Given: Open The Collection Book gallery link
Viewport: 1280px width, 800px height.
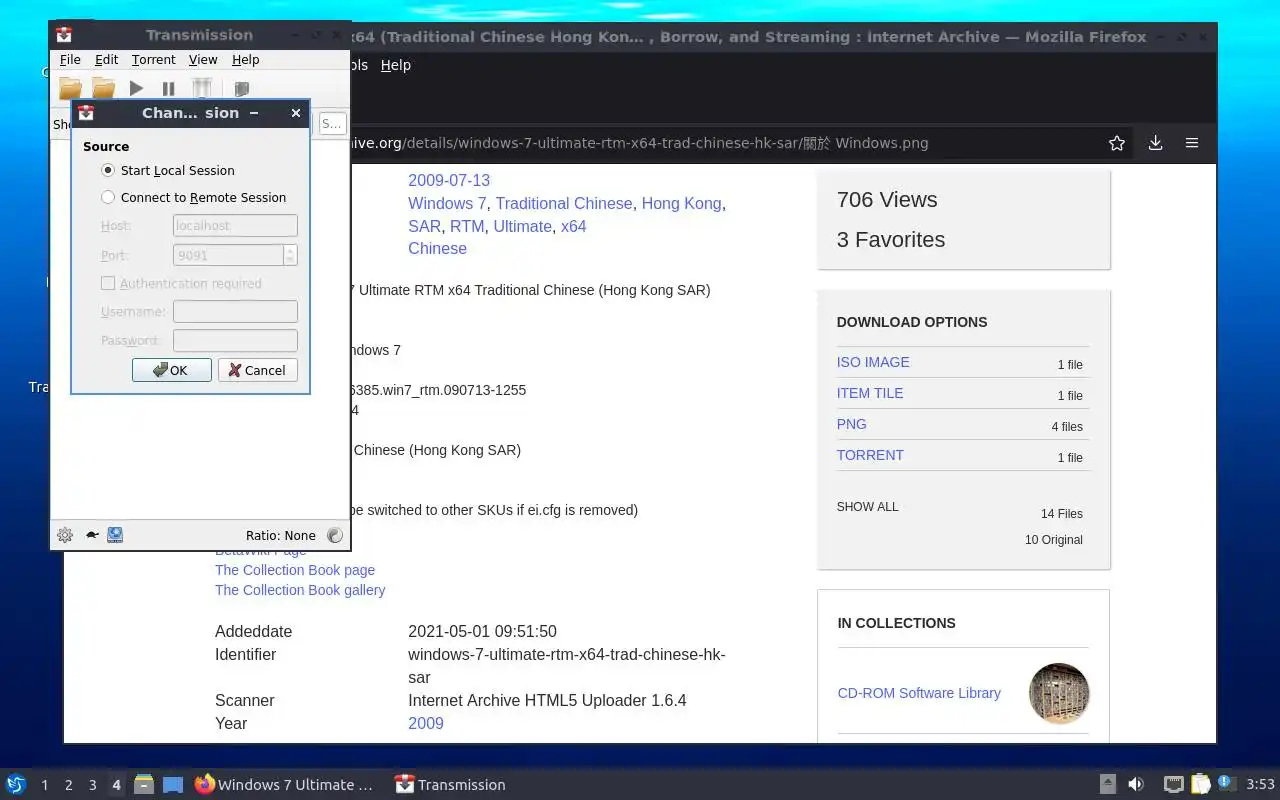Looking at the screenshot, I should [300, 590].
